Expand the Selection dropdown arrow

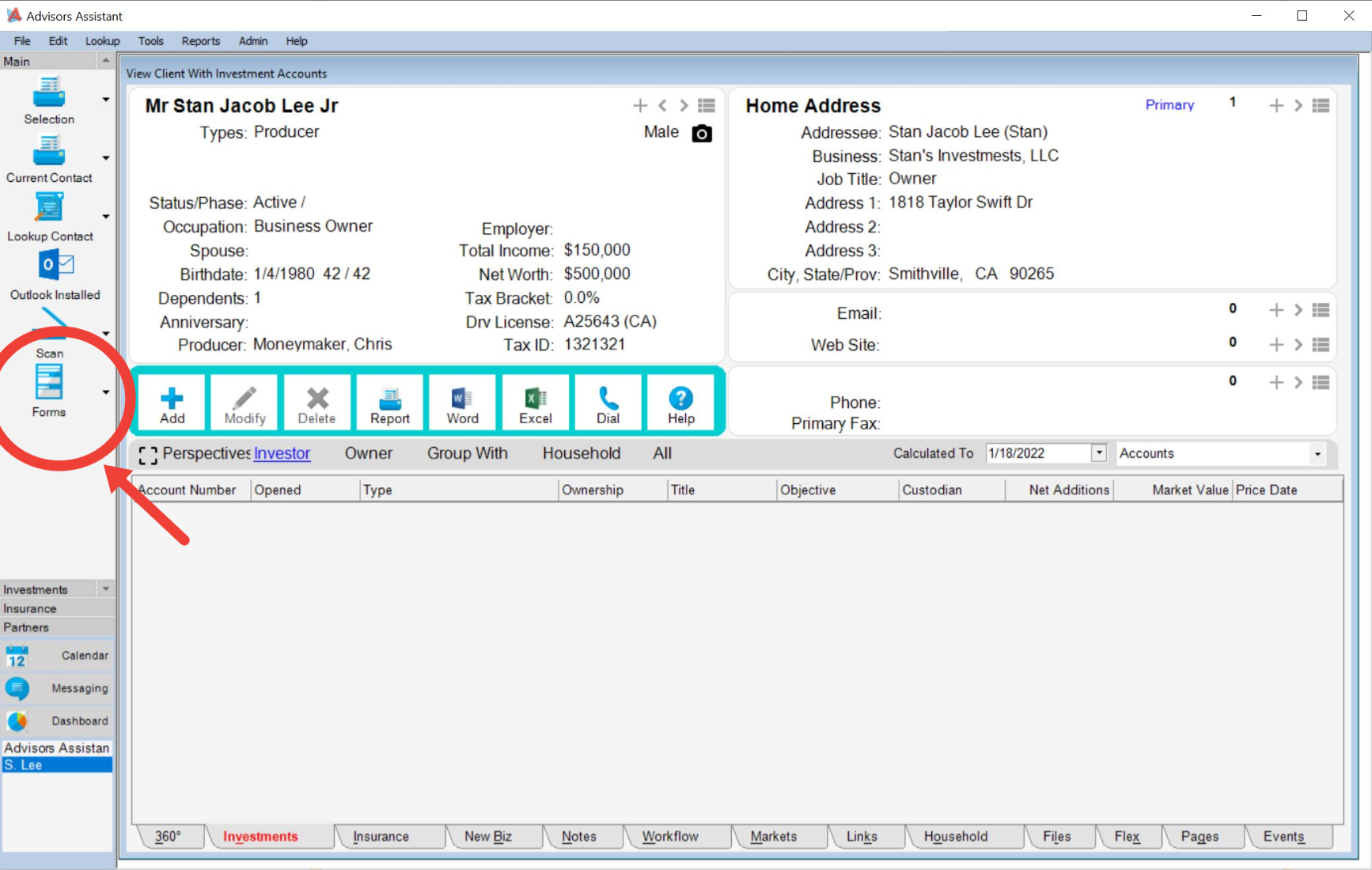click(106, 100)
